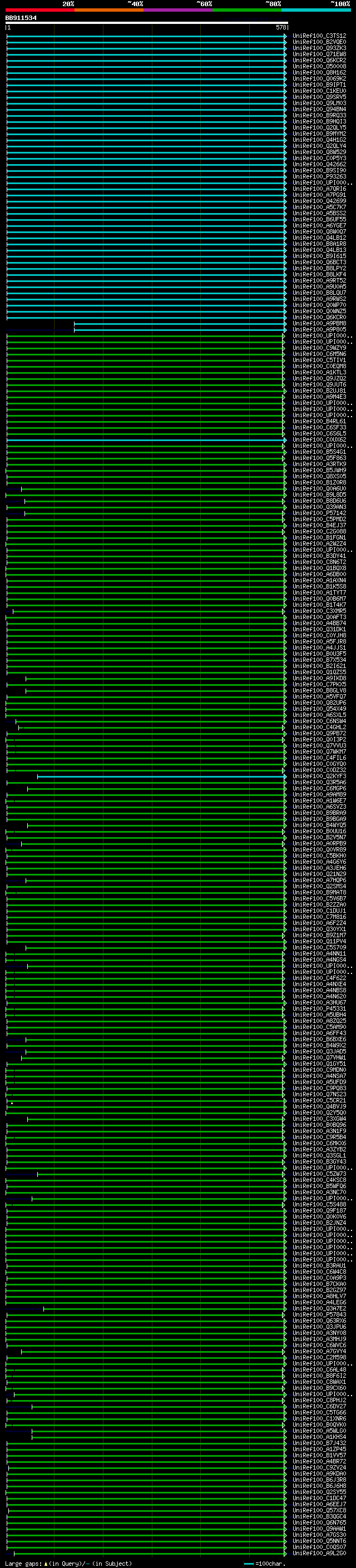Click the purple ~60% identity legend segment

pyautogui.click(x=179, y=10)
